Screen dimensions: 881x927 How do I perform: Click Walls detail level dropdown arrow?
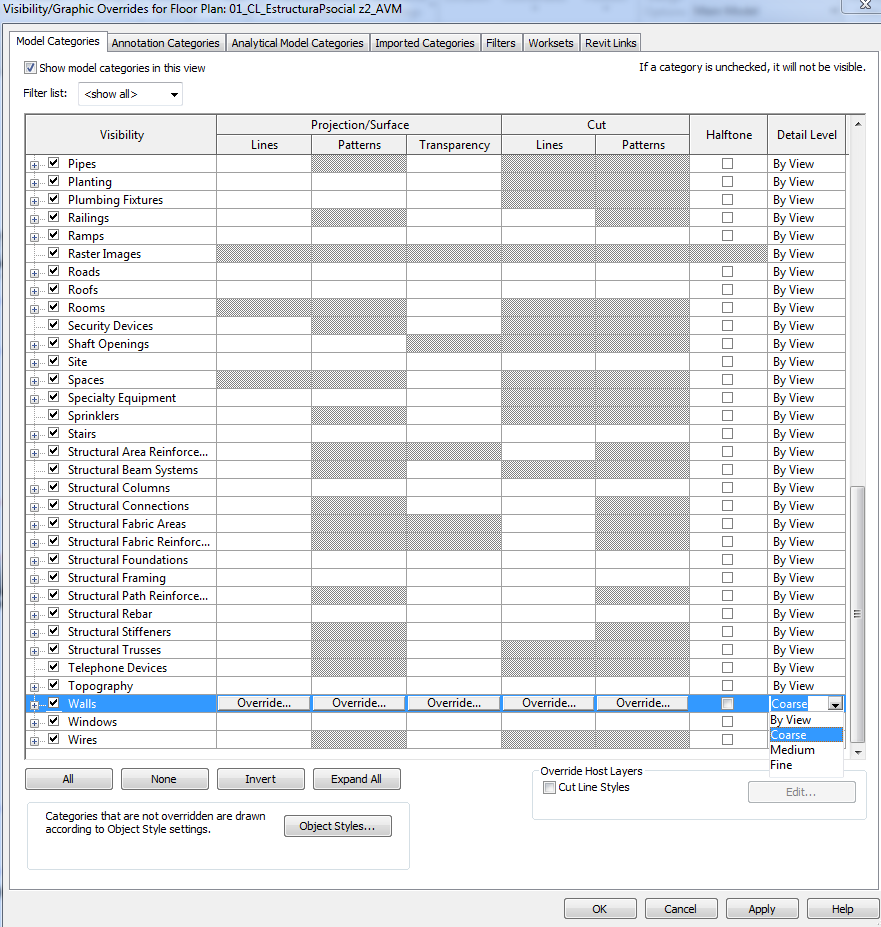click(835, 704)
